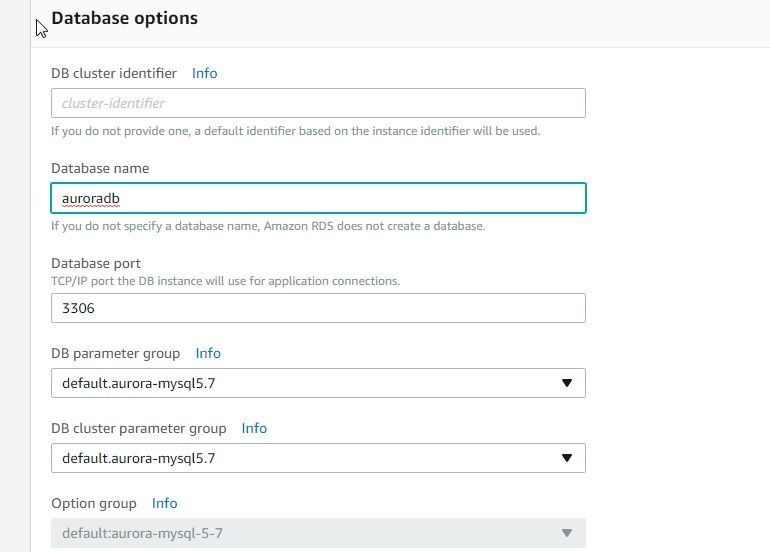
Task: Click the DB cluster parameter group arrow icon
Action: pos(567,458)
